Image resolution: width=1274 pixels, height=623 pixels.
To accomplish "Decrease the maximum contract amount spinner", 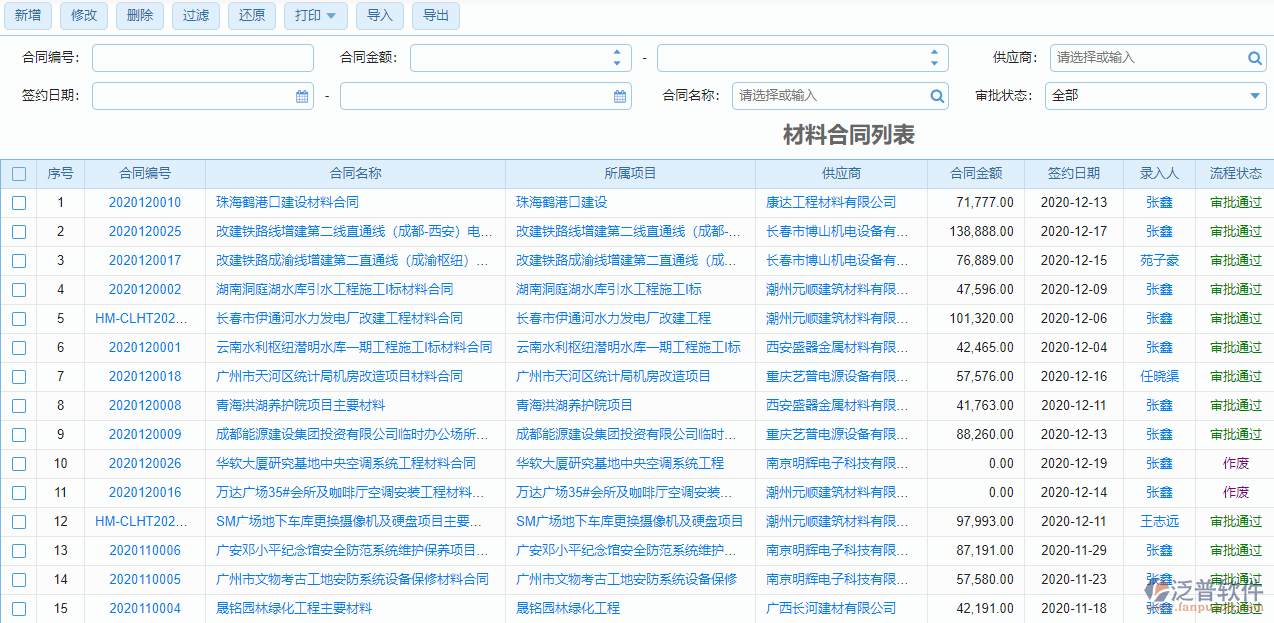I will pos(934,63).
